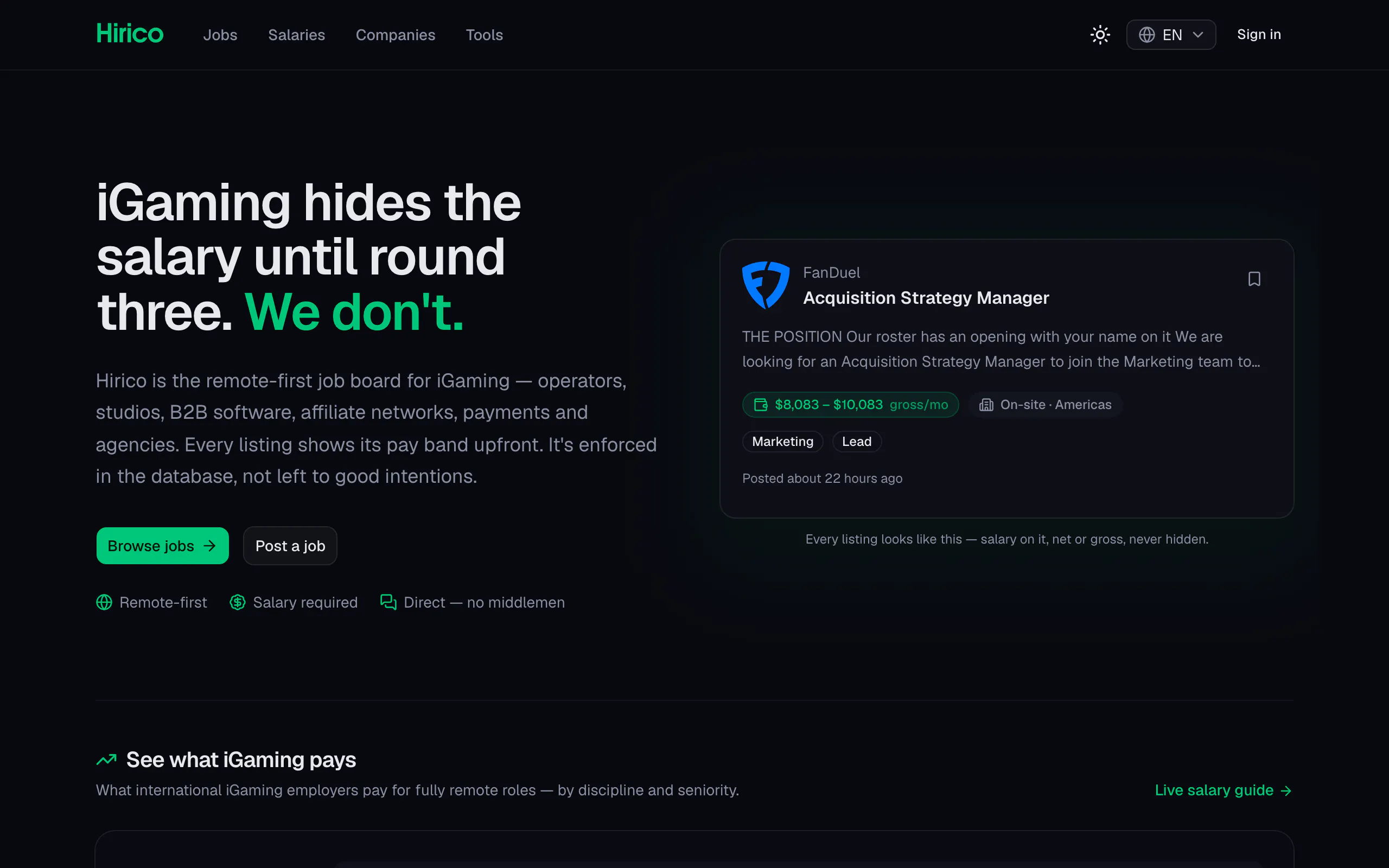The width and height of the screenshot is (1389, 868).
Task: Click the Remote-first label
Action: pyautogui.click(x=163, y=602)
